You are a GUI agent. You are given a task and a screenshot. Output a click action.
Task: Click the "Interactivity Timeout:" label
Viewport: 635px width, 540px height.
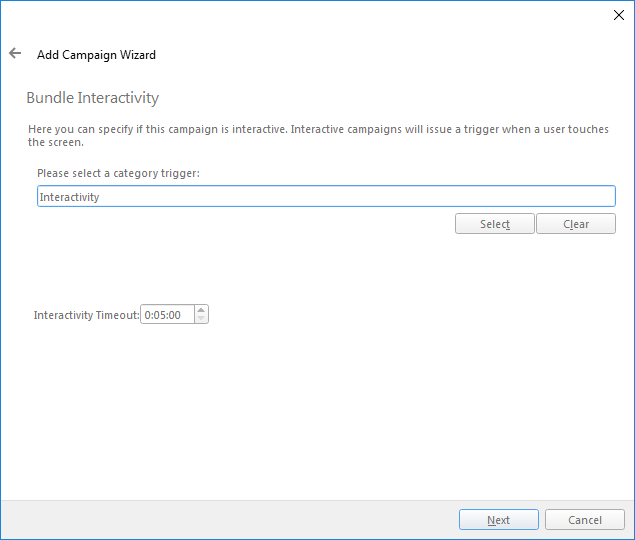[x=86, y=315]
